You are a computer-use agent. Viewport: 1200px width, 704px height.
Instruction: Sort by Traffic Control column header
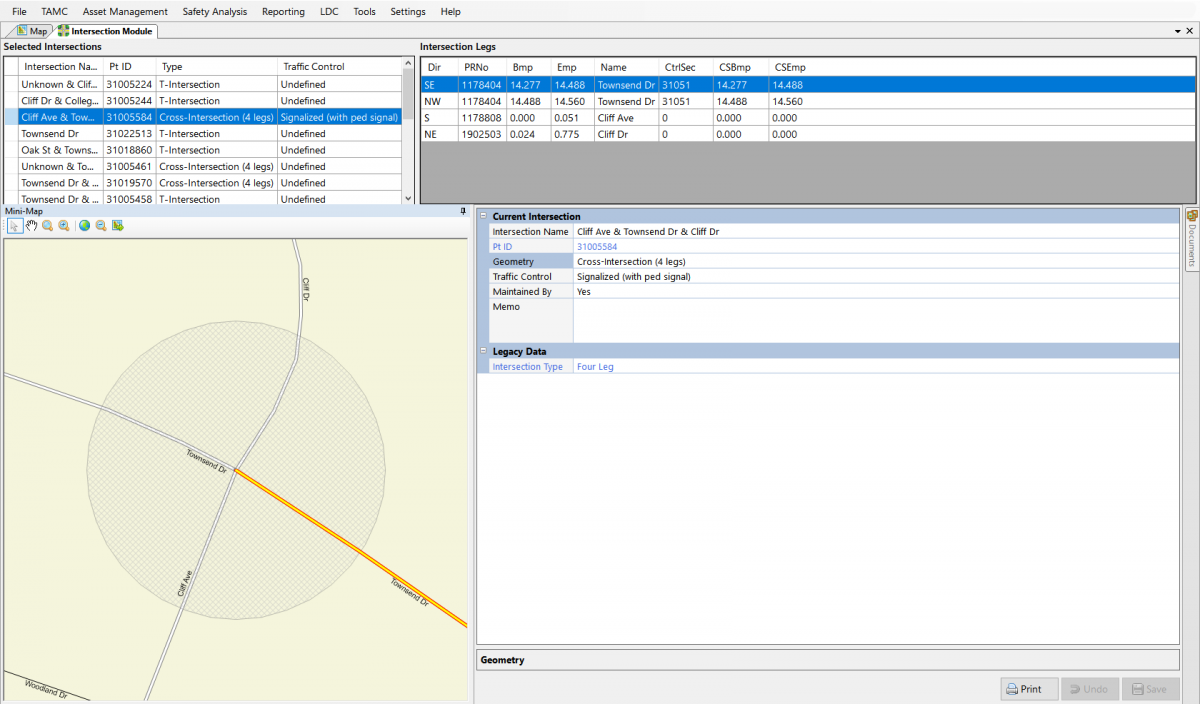(x=314, y=67)
